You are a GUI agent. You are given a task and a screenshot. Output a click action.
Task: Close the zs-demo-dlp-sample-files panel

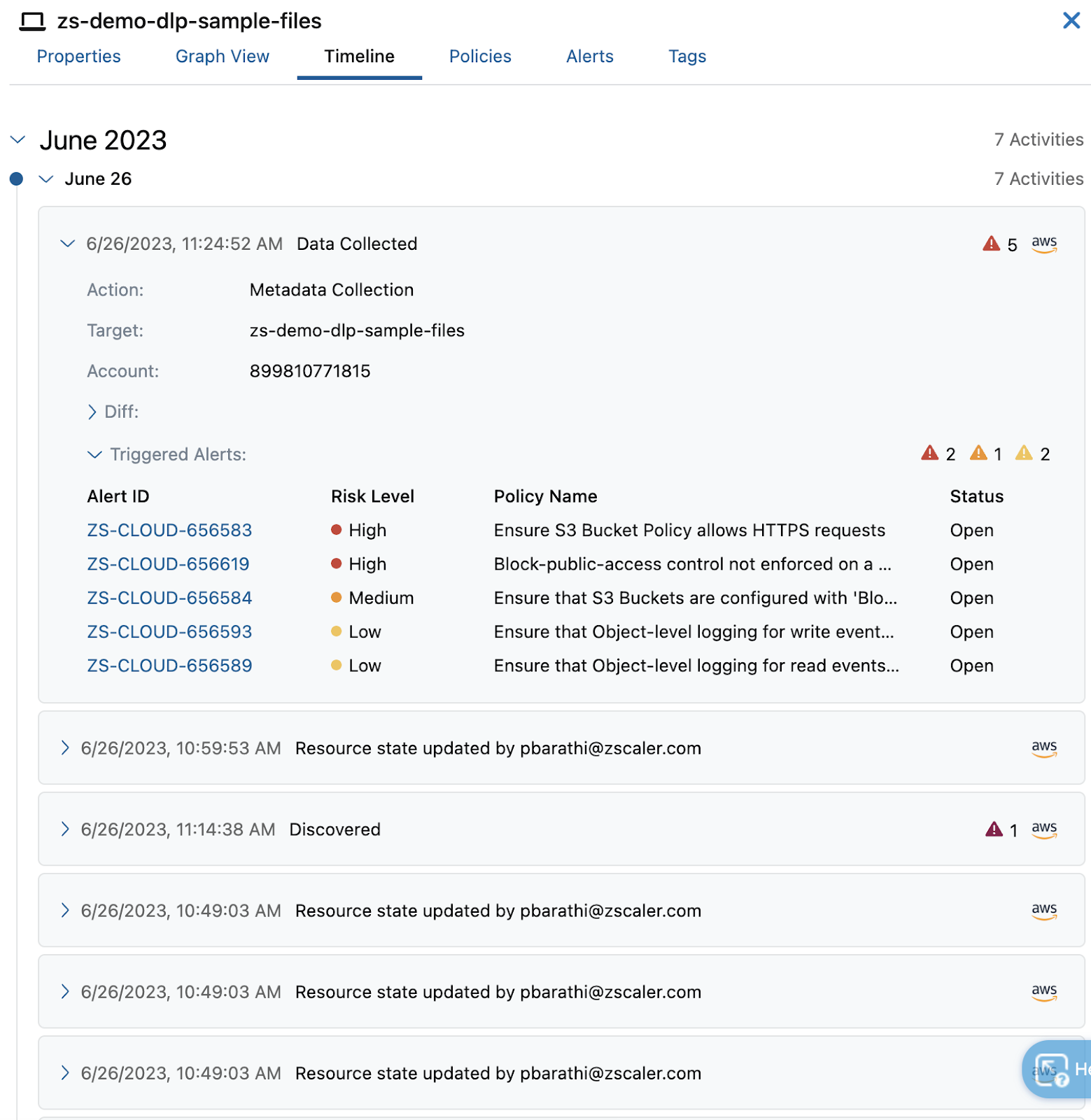click(1071, 20)
